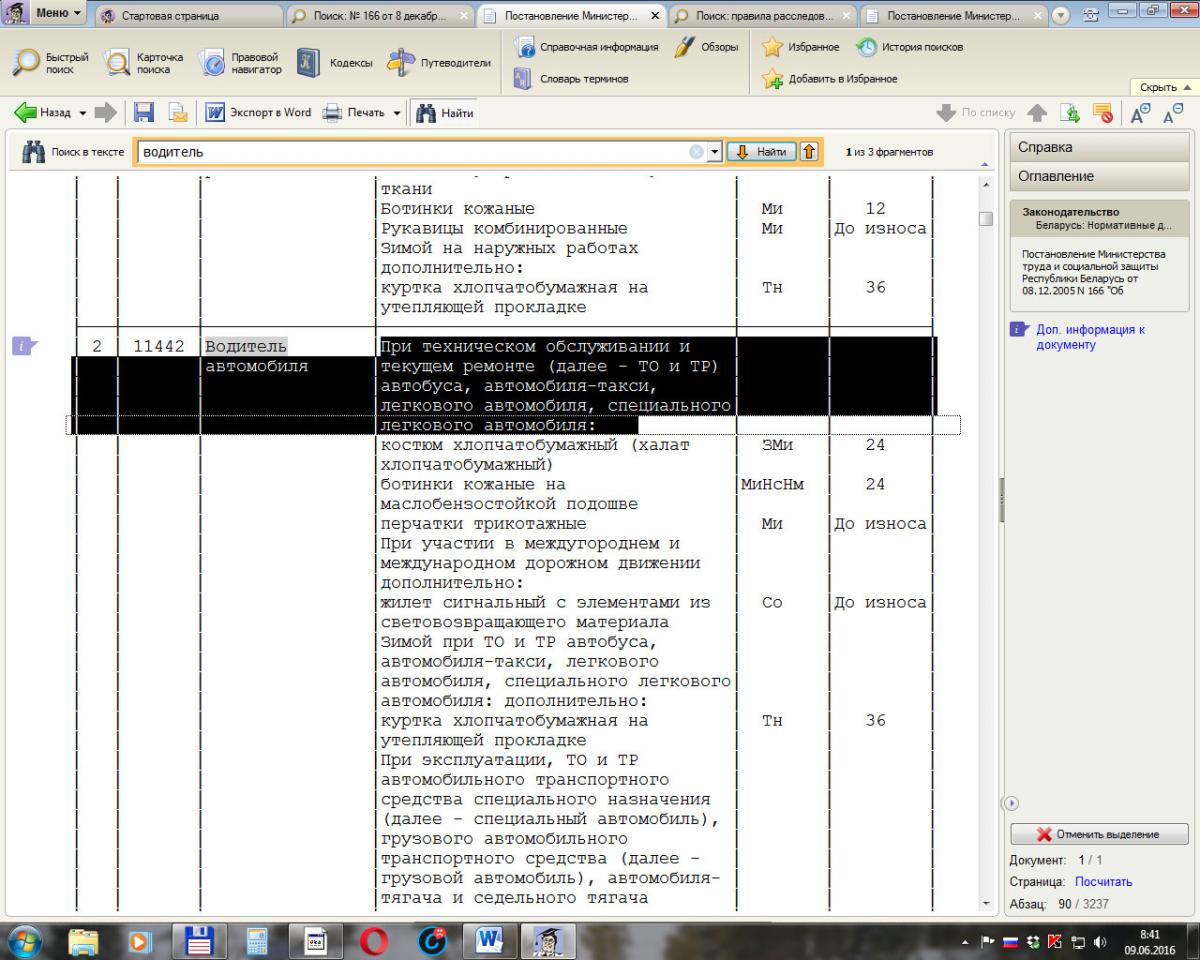
Task: Click the text перчатки трикотажные
Action: pyautogui.click(x=484, y=524)
